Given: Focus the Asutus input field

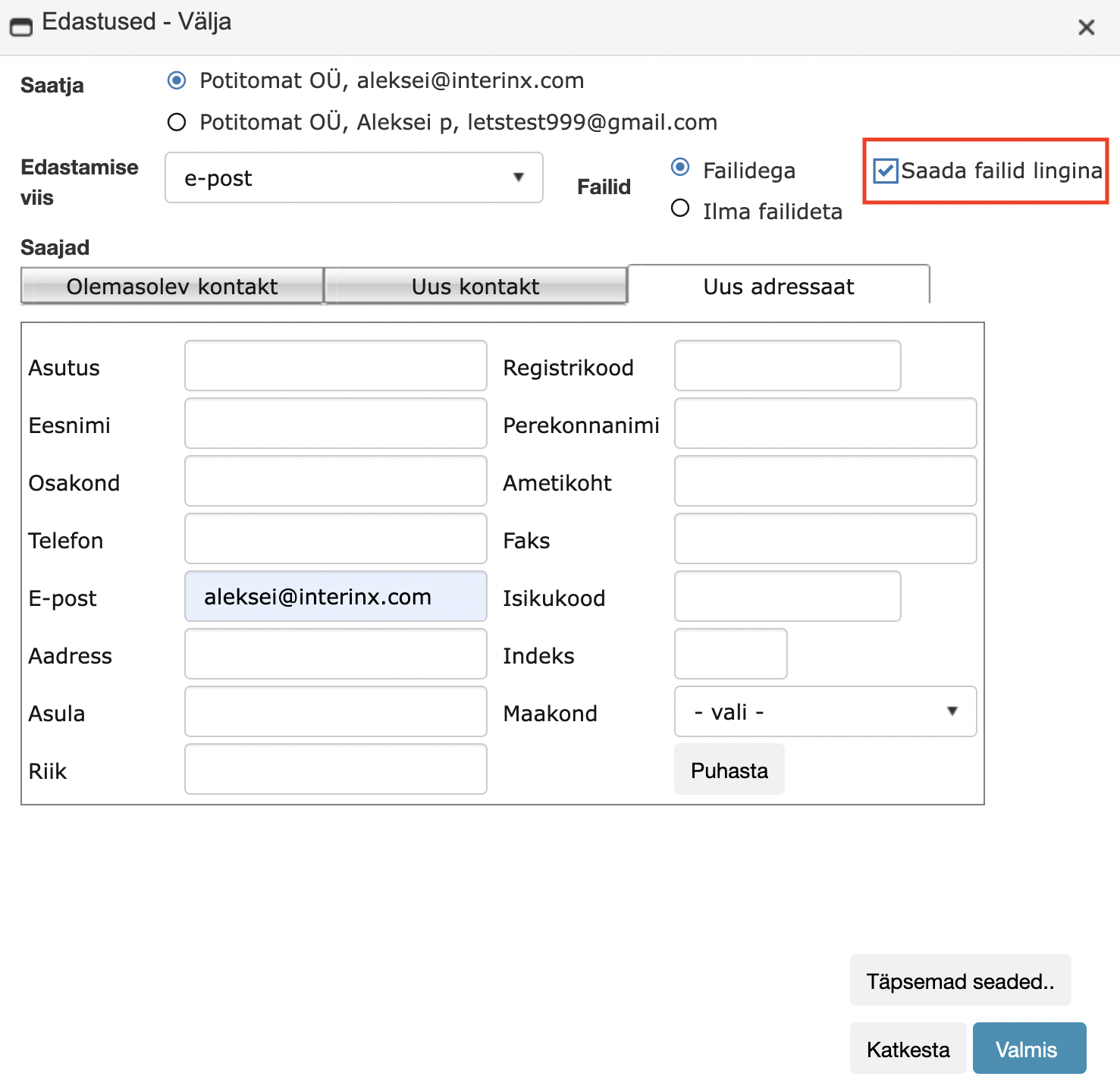Looking at the screenshot, I should click(x=335, y=366).
